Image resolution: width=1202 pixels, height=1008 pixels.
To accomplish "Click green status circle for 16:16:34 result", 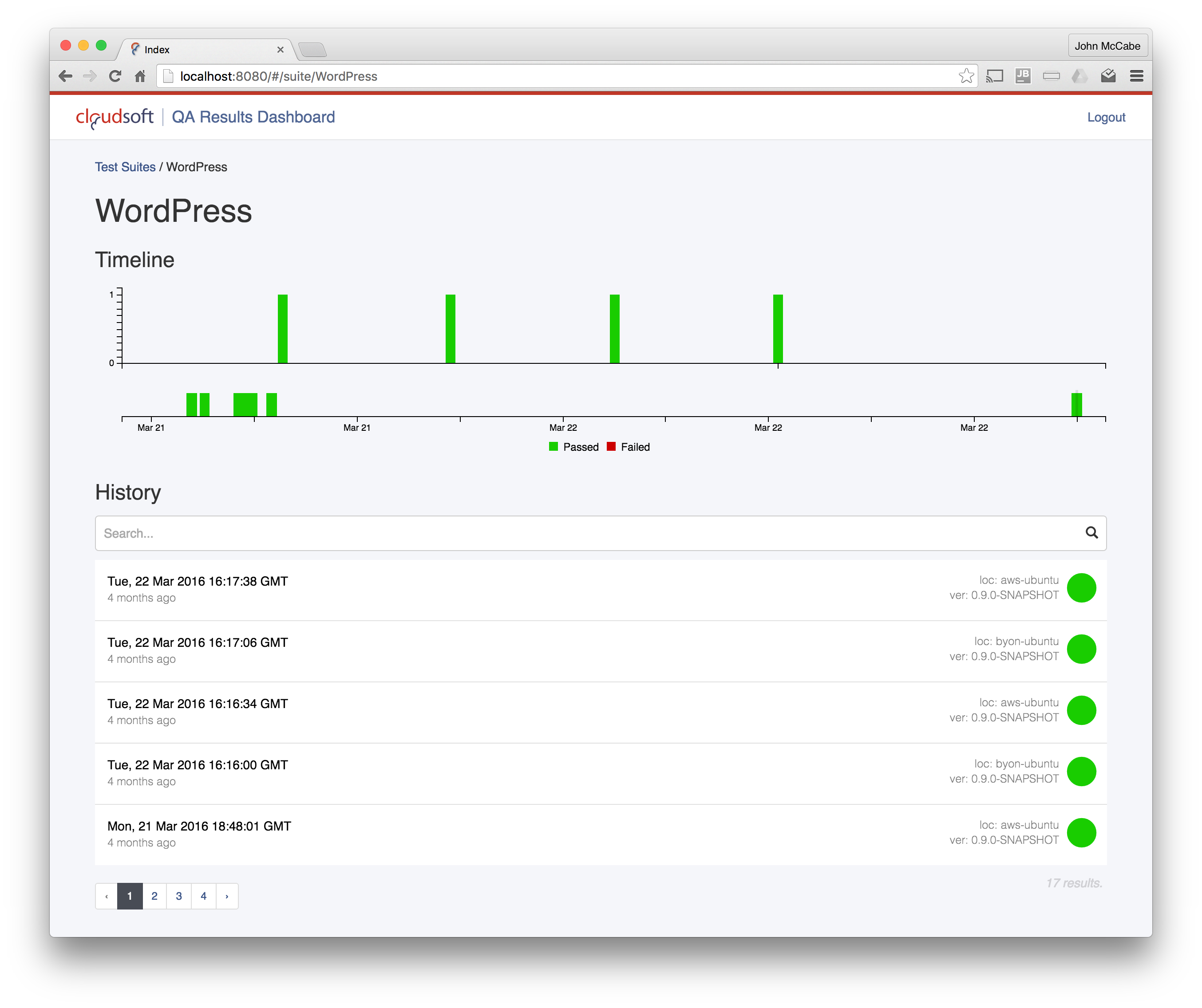I will click(x=1081, y=710).
